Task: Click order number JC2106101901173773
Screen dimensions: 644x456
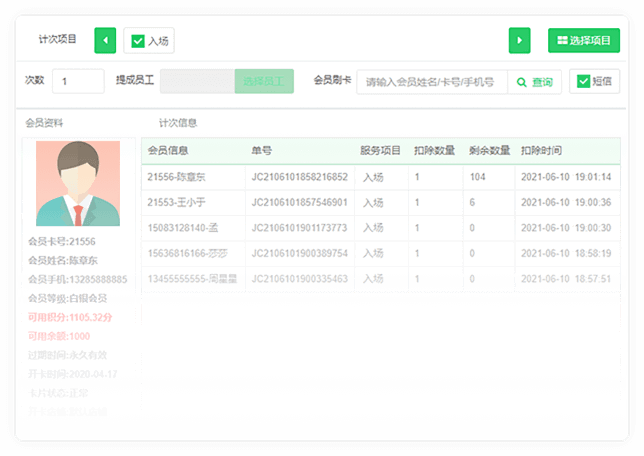Action: (x=299, y=228)
